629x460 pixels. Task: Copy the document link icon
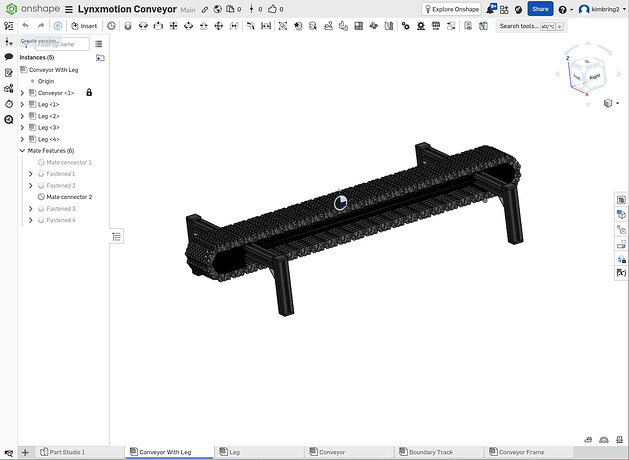tap(205, 9)
